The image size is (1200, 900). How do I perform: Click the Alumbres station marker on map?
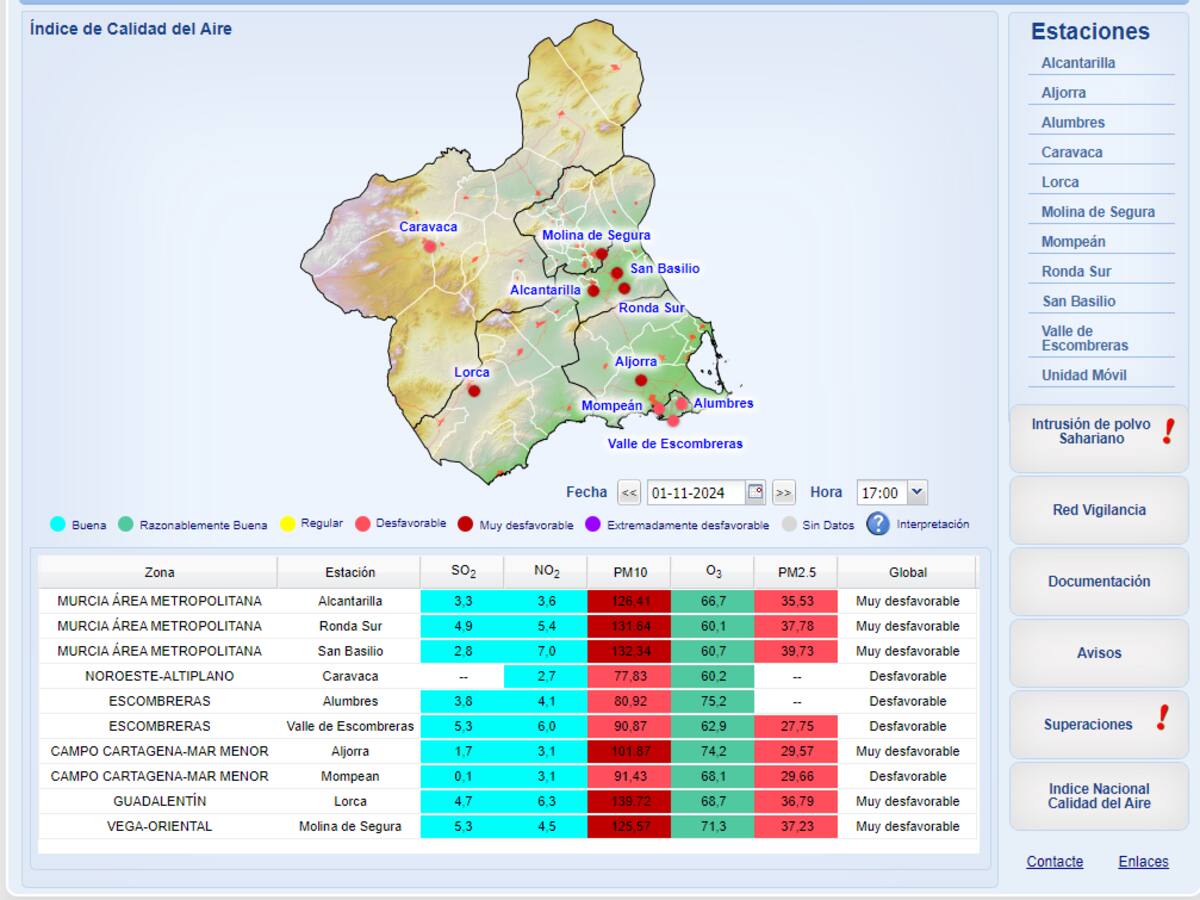(x=682, y=404)
